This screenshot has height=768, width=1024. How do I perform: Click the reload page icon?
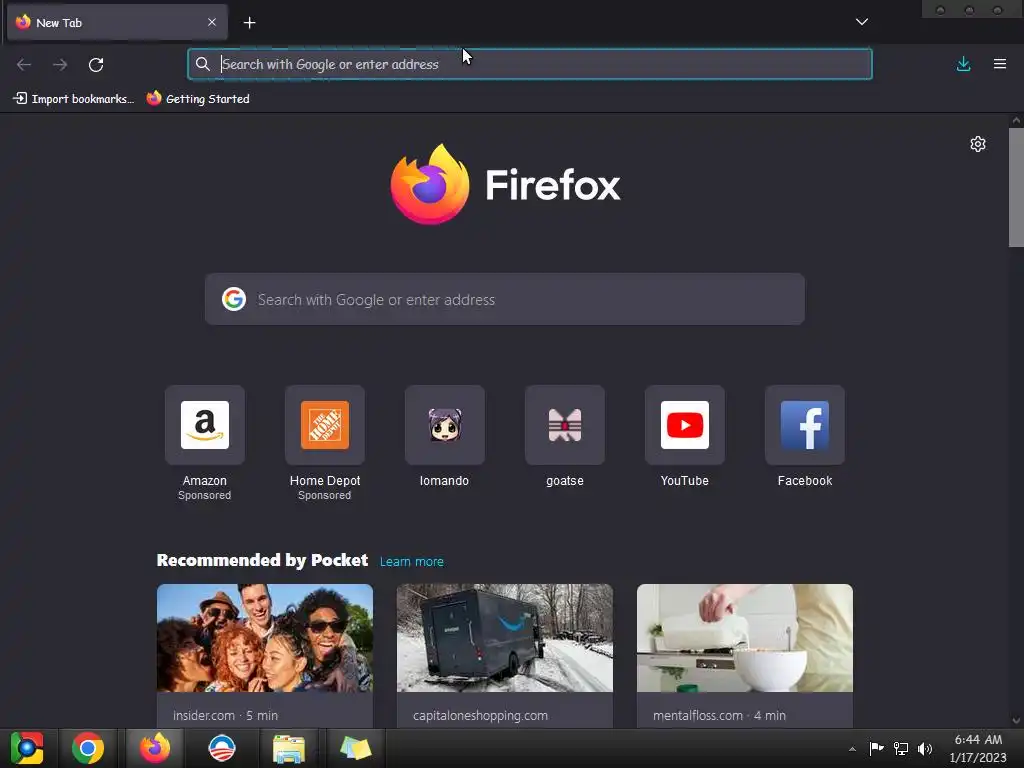coord(96,65)
